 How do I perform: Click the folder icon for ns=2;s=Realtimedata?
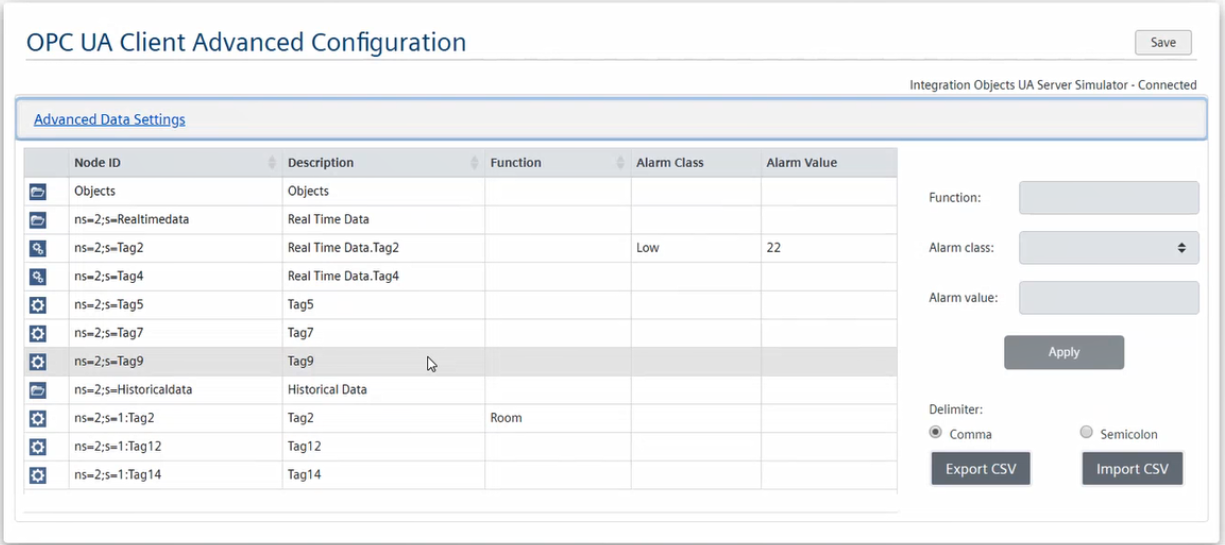click(x=38, y=219)
